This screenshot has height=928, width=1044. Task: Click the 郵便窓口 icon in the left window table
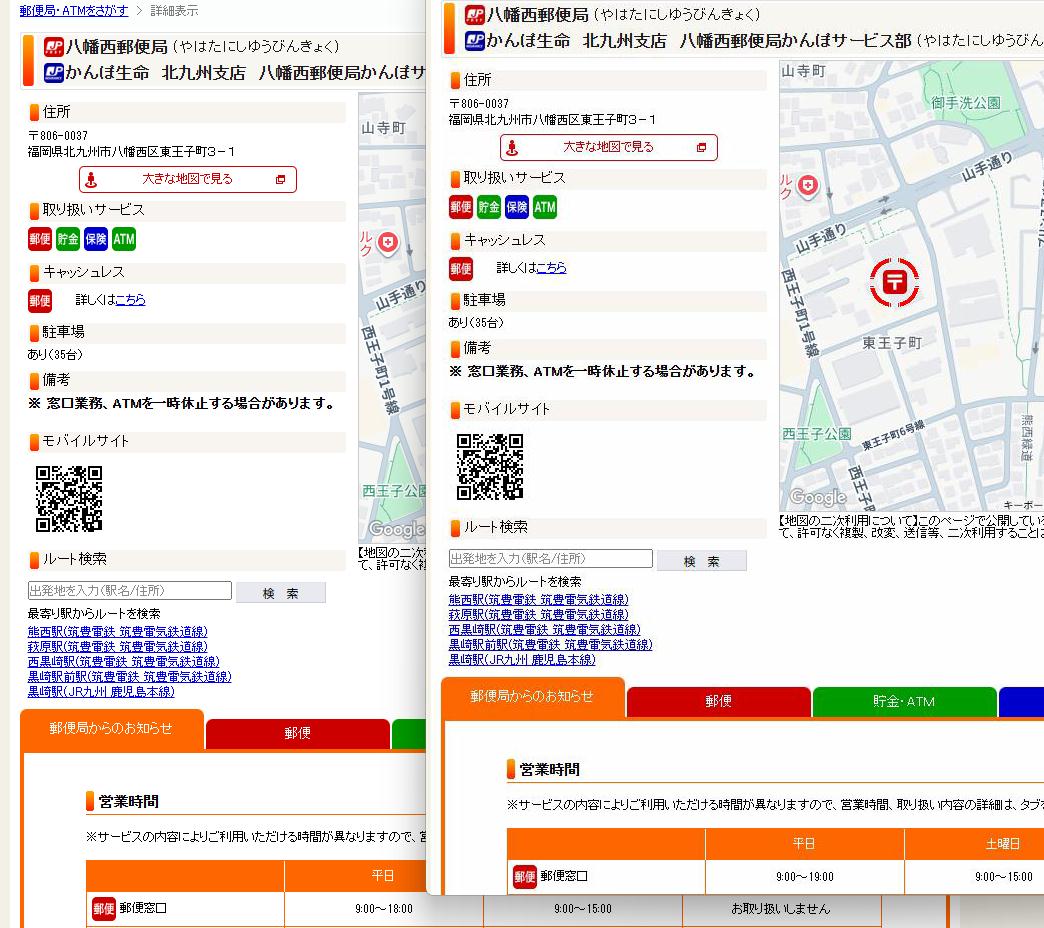click(x=104, y=909)
